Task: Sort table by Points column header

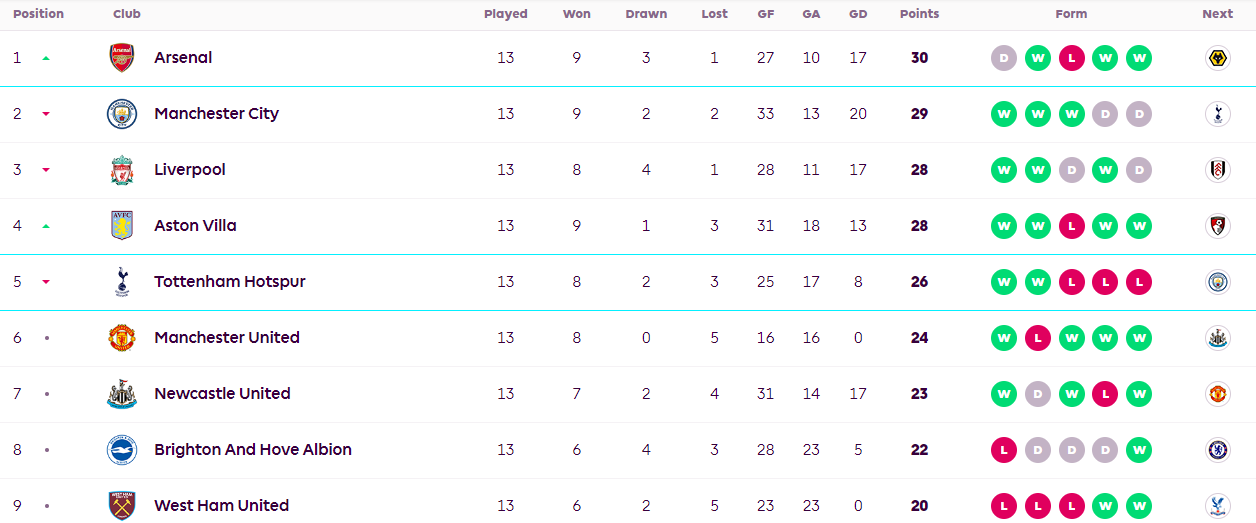Action: (x=919, y=14)
